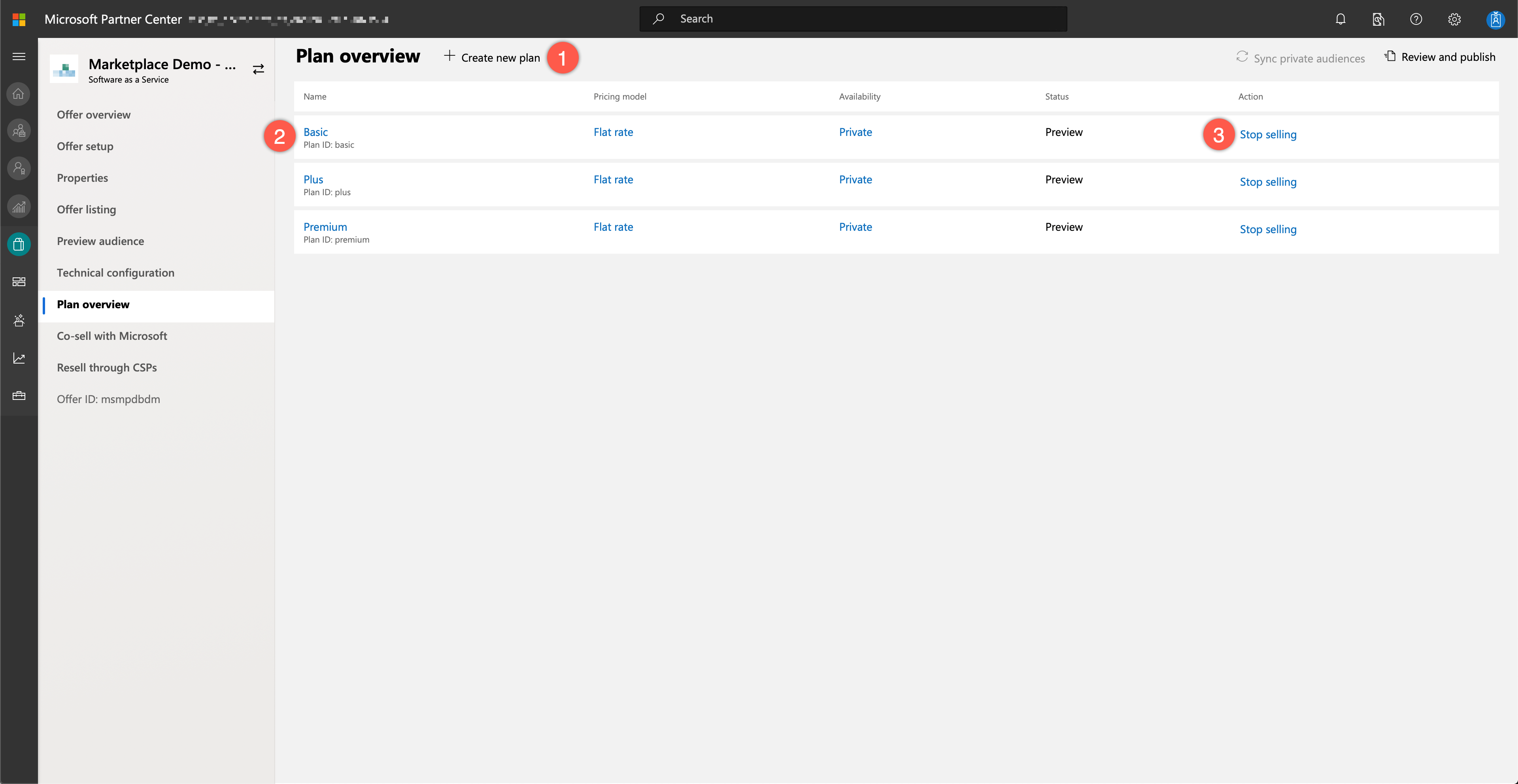Click the Home icon in left rail
Viewport: 1518px width, 784px height.
(x=19, y=94)
